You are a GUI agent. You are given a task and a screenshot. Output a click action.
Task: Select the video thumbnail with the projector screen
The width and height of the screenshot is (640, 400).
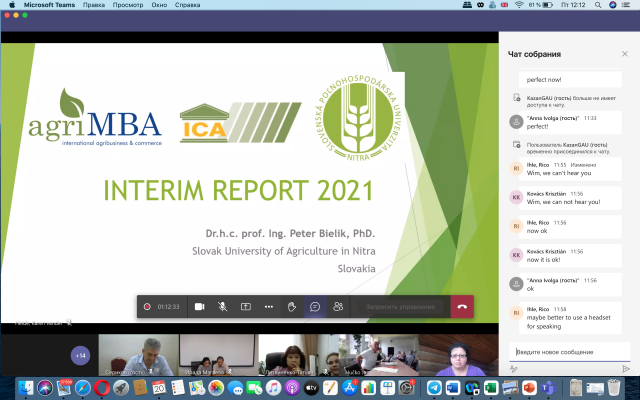tap(218, 355)
